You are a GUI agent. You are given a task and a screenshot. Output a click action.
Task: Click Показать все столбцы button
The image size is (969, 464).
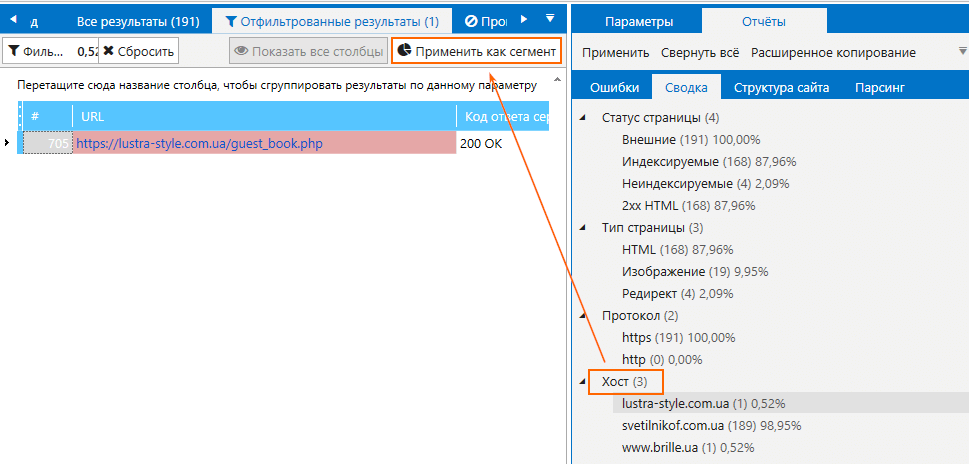click(308, 51)
